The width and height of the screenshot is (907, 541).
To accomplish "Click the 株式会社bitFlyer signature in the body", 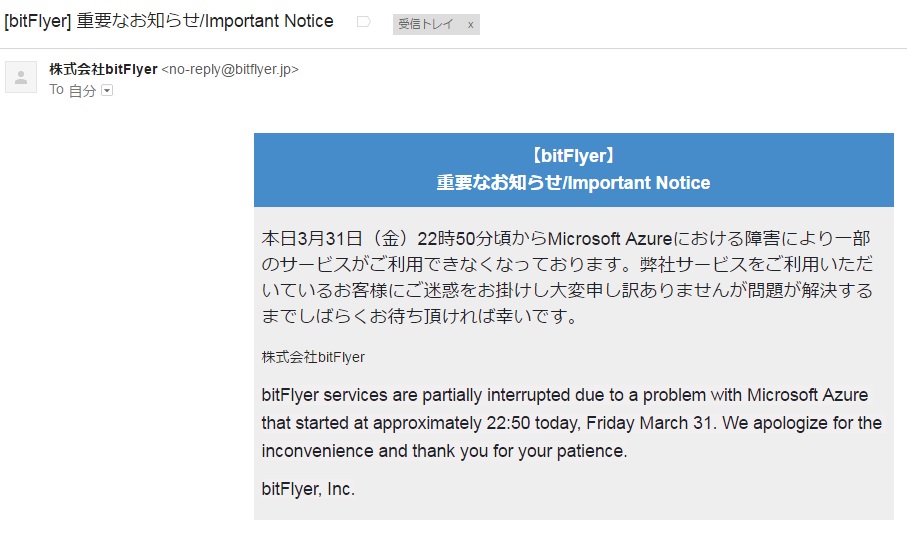I will click(x=313, y=357).
